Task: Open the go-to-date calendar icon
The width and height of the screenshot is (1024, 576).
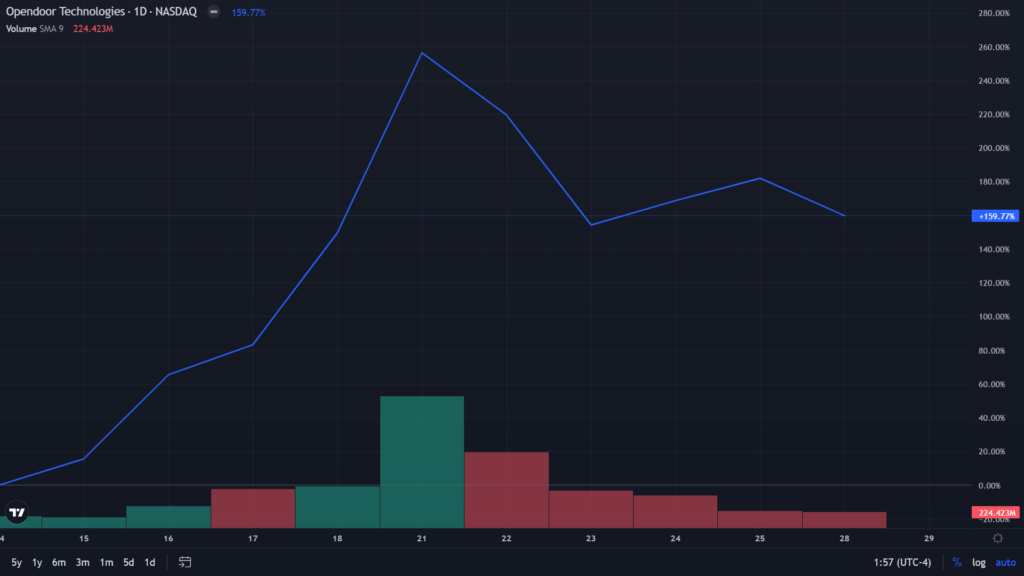Action: (x=185, y=562)
